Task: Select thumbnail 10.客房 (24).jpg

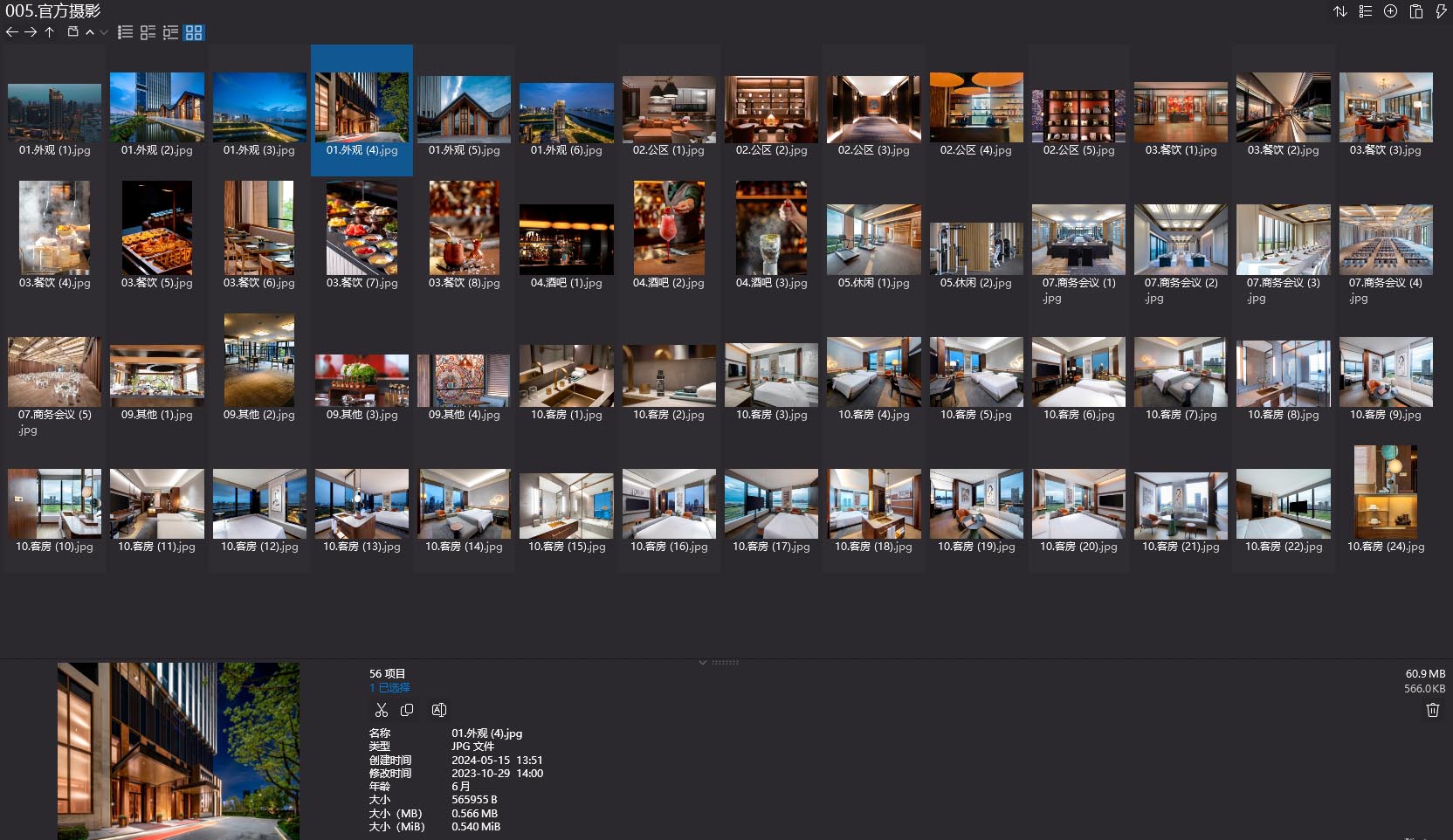Action: 1386,492
